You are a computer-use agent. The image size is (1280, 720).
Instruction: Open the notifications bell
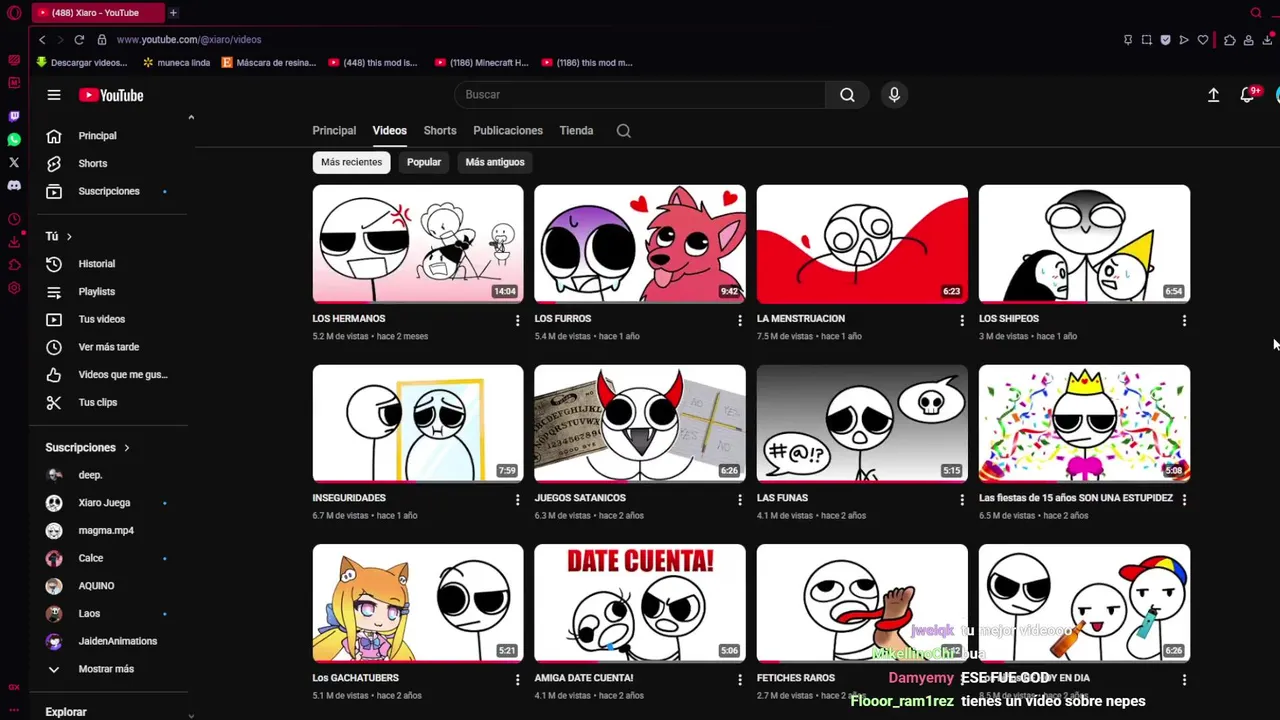click(1247, 95)
